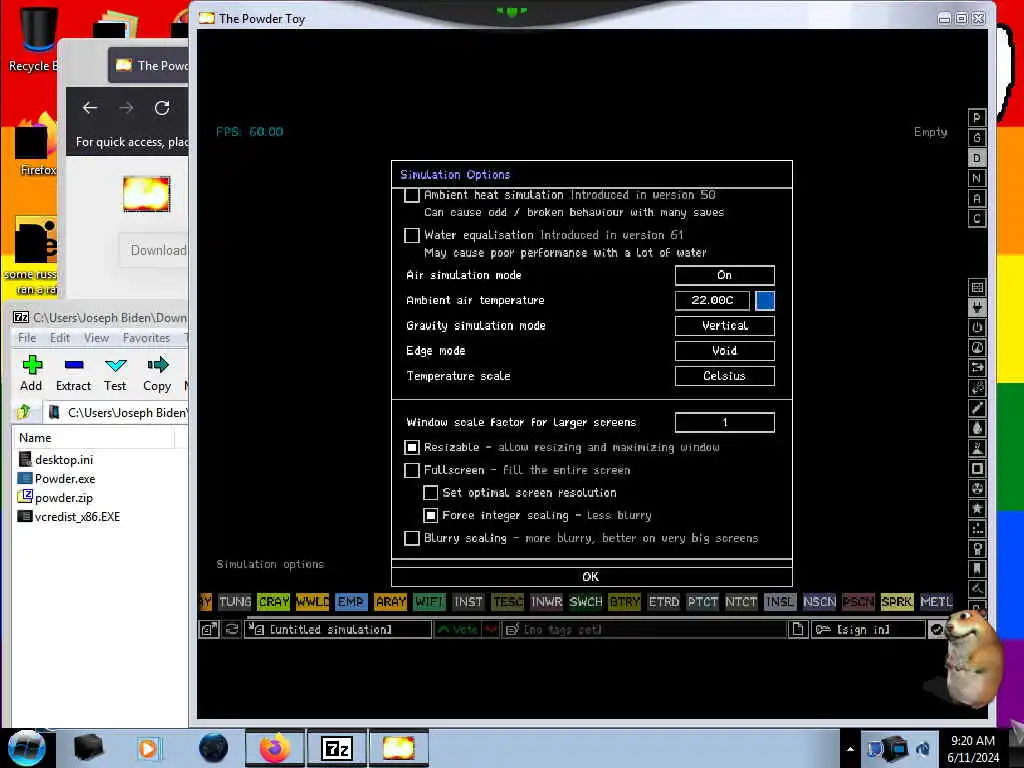The image size is (1024, 768).
Task: Open the Special star category icon
Action: click(x=977, y=509)
